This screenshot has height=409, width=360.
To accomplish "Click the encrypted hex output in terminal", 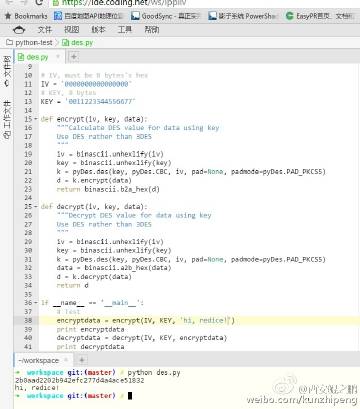I will pos(79,380).
